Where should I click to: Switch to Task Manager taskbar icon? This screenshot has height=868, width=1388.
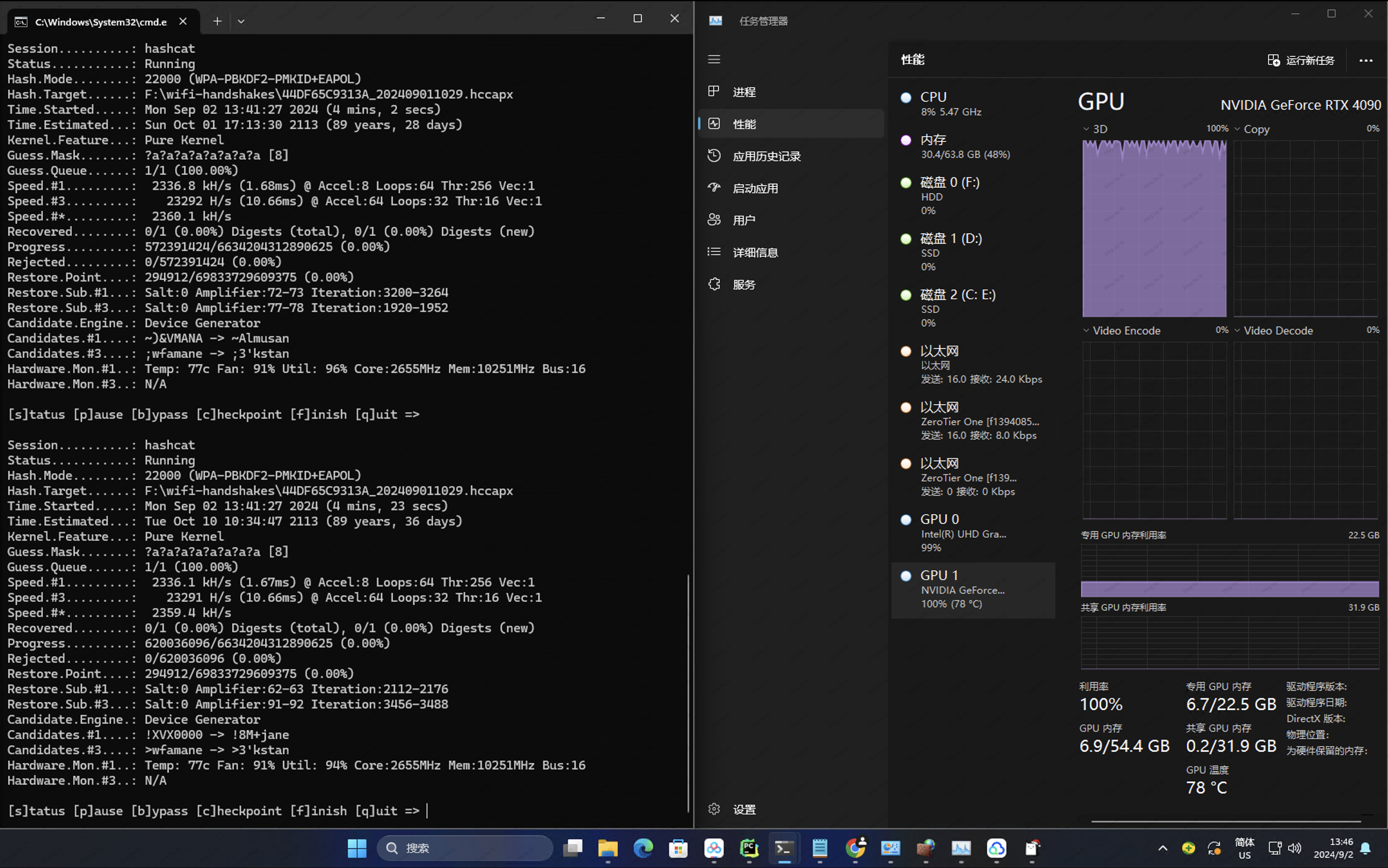[961, 848]
